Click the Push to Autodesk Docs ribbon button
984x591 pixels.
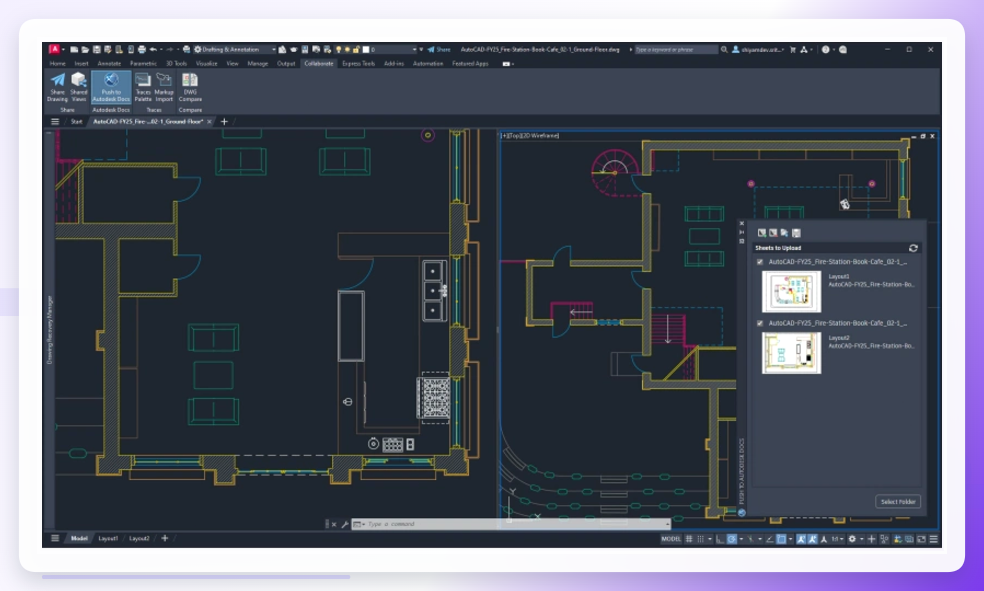[x=111, y=87]
